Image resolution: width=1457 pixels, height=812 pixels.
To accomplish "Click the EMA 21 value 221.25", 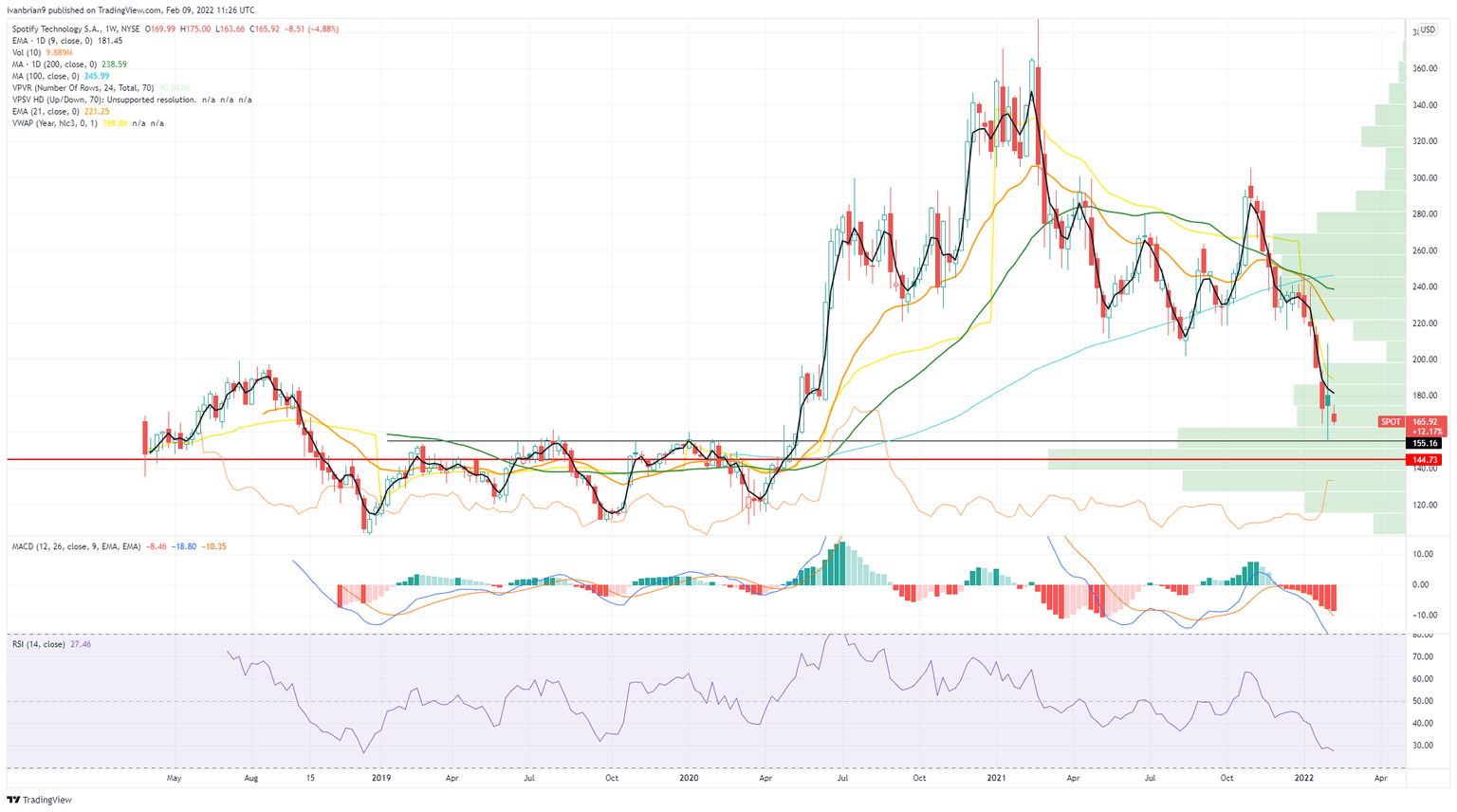I will tap(96, 111).
